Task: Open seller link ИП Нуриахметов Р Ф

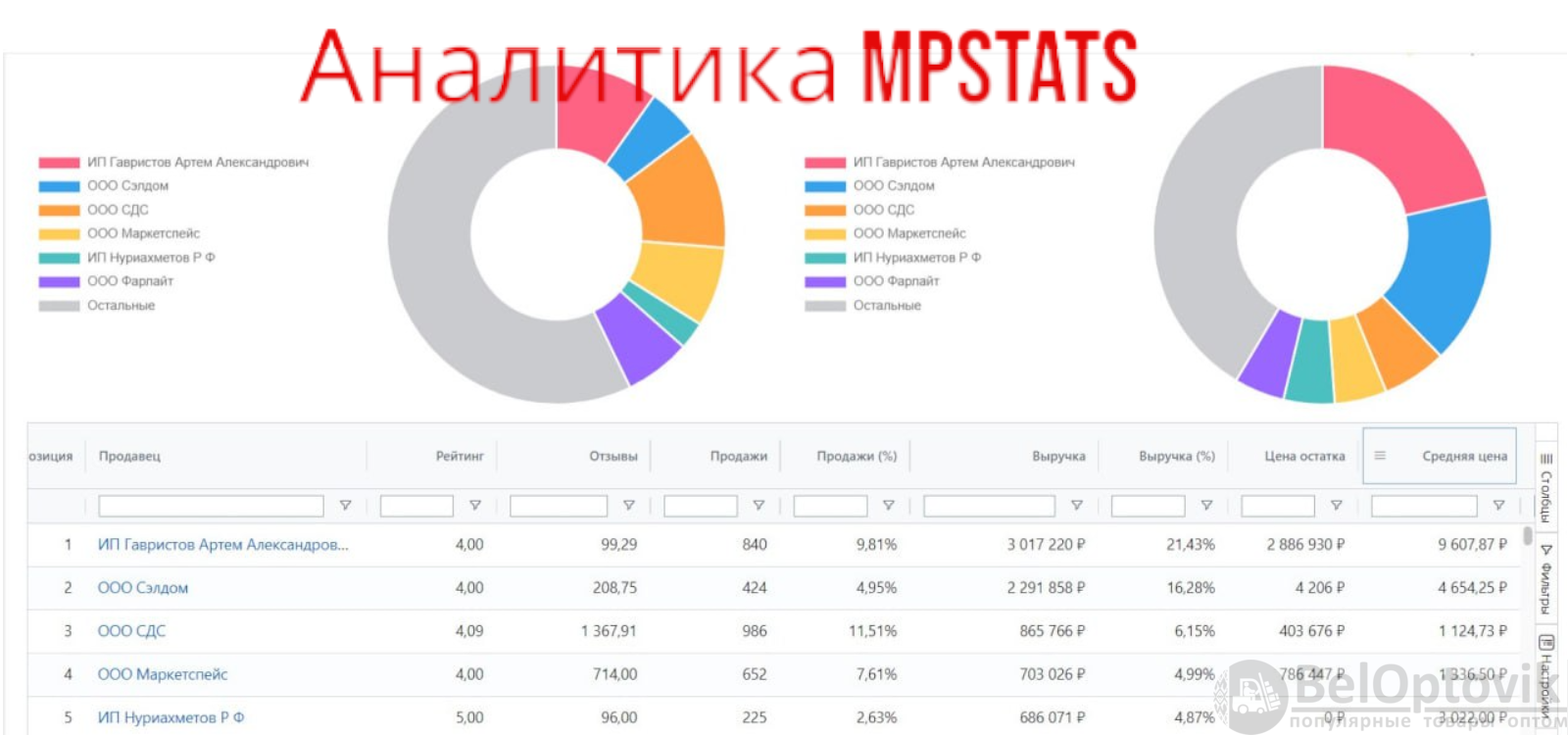Action: [x=171, y=717]
